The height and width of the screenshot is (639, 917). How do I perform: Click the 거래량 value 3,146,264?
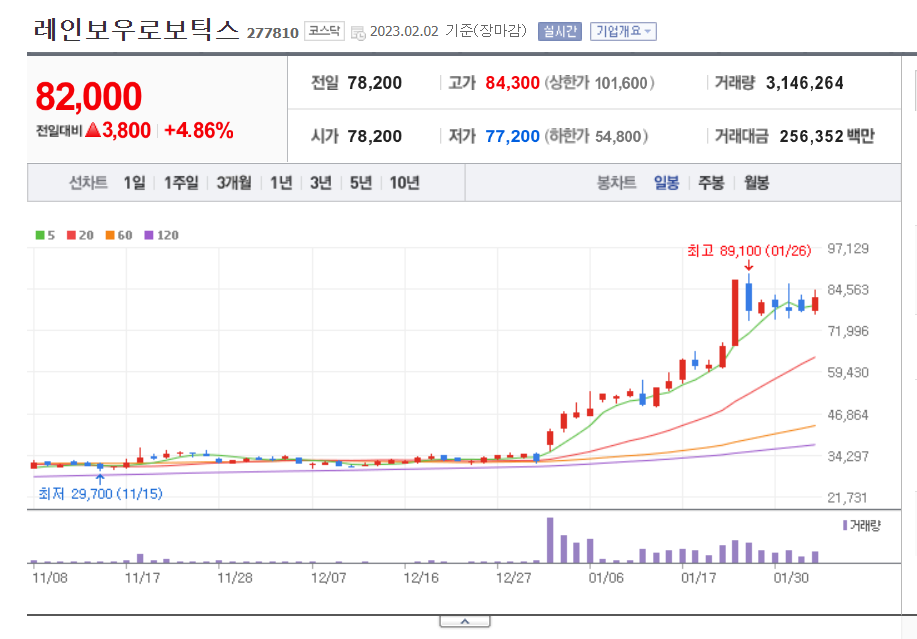pos(805,83)
